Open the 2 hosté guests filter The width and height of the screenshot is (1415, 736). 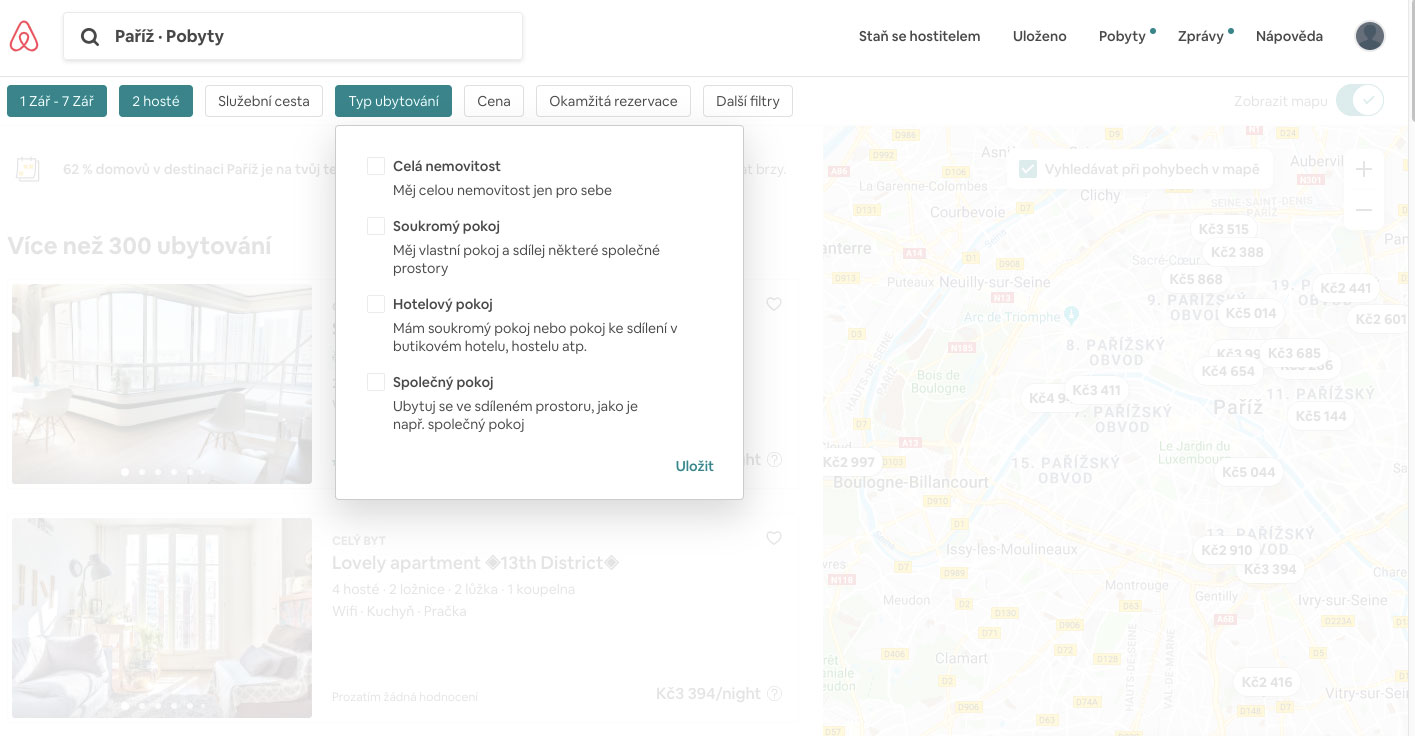(x=156, y=101)
